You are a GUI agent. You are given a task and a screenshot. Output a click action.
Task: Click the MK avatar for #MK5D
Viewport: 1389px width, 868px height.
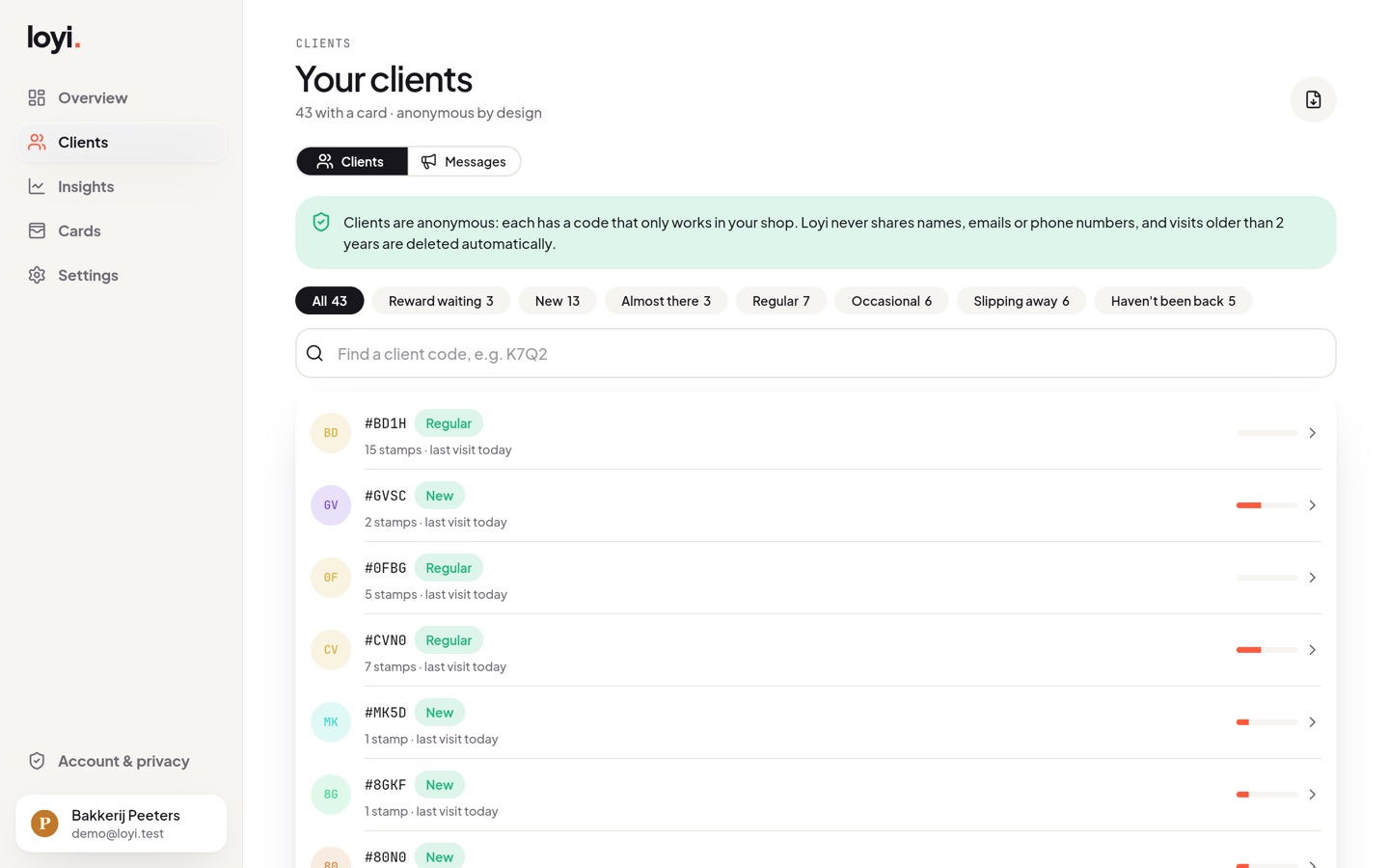point(331,722)
